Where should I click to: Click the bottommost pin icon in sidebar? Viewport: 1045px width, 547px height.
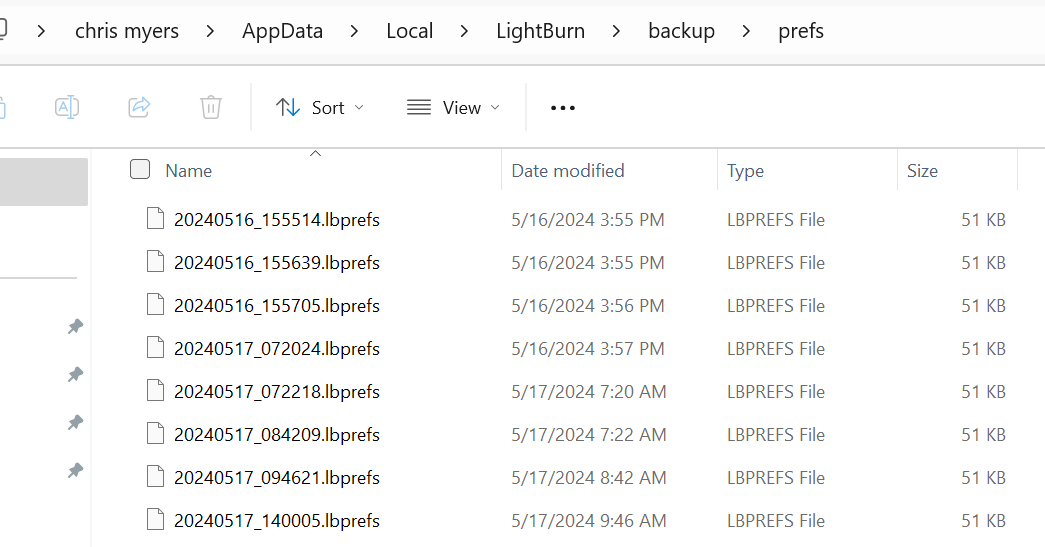[75, 470]
